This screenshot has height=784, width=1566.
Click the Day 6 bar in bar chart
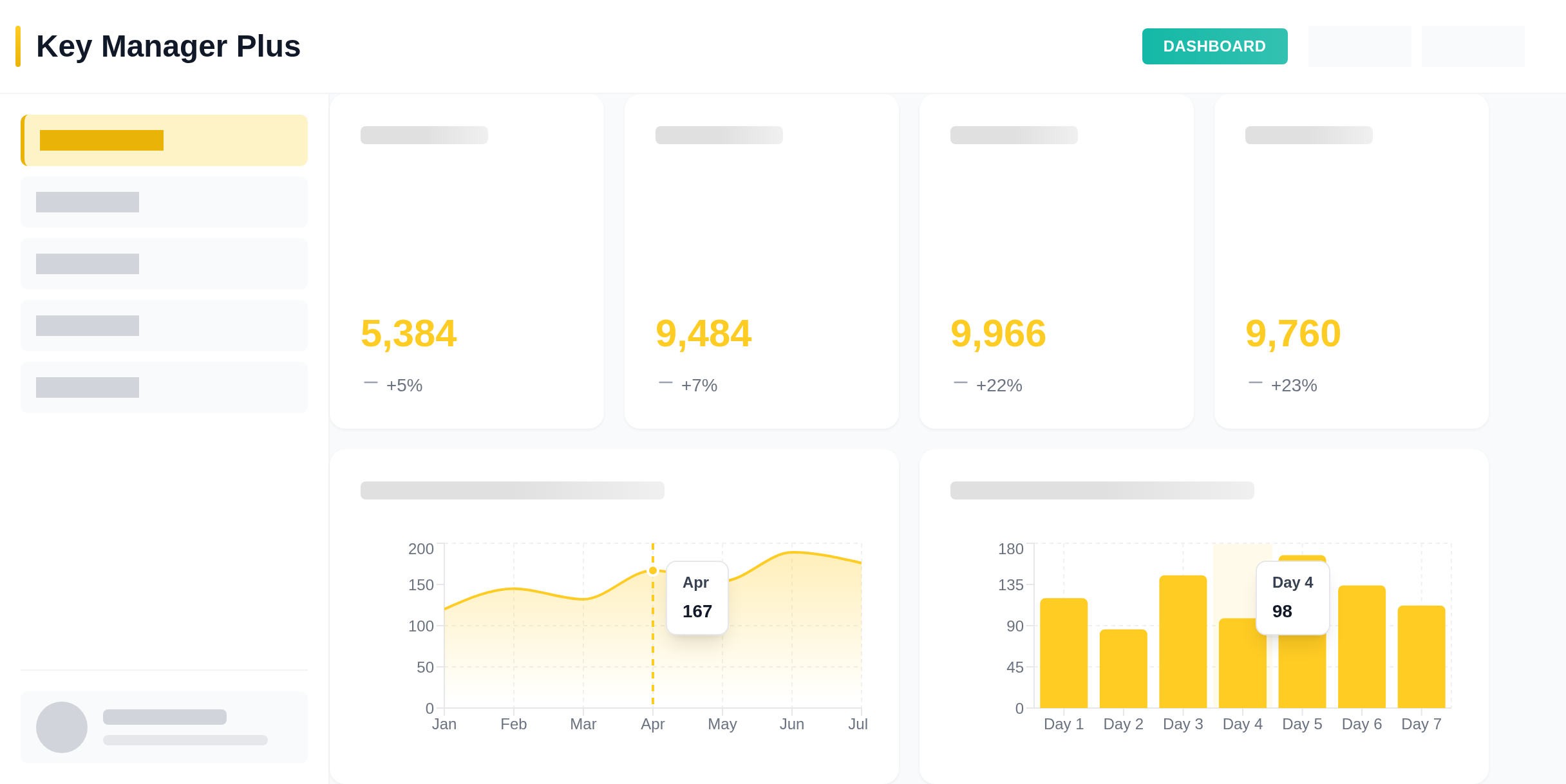(1361, 647)
